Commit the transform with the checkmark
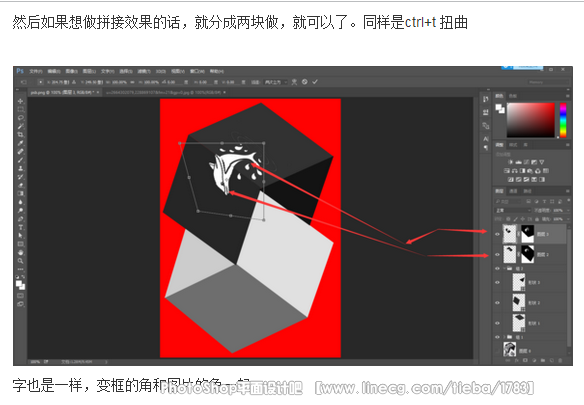 pyautogui.click(x=315, y=82)
